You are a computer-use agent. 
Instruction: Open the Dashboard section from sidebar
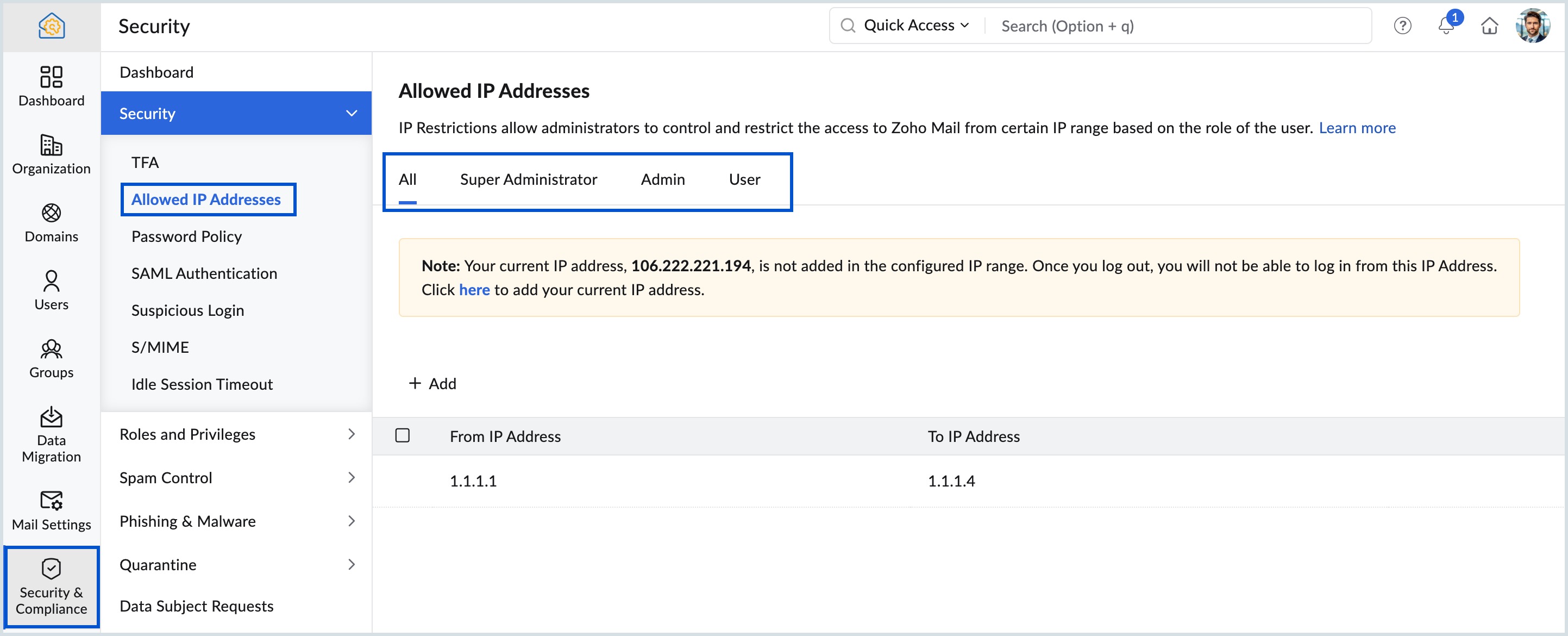(x=51, y=87)
